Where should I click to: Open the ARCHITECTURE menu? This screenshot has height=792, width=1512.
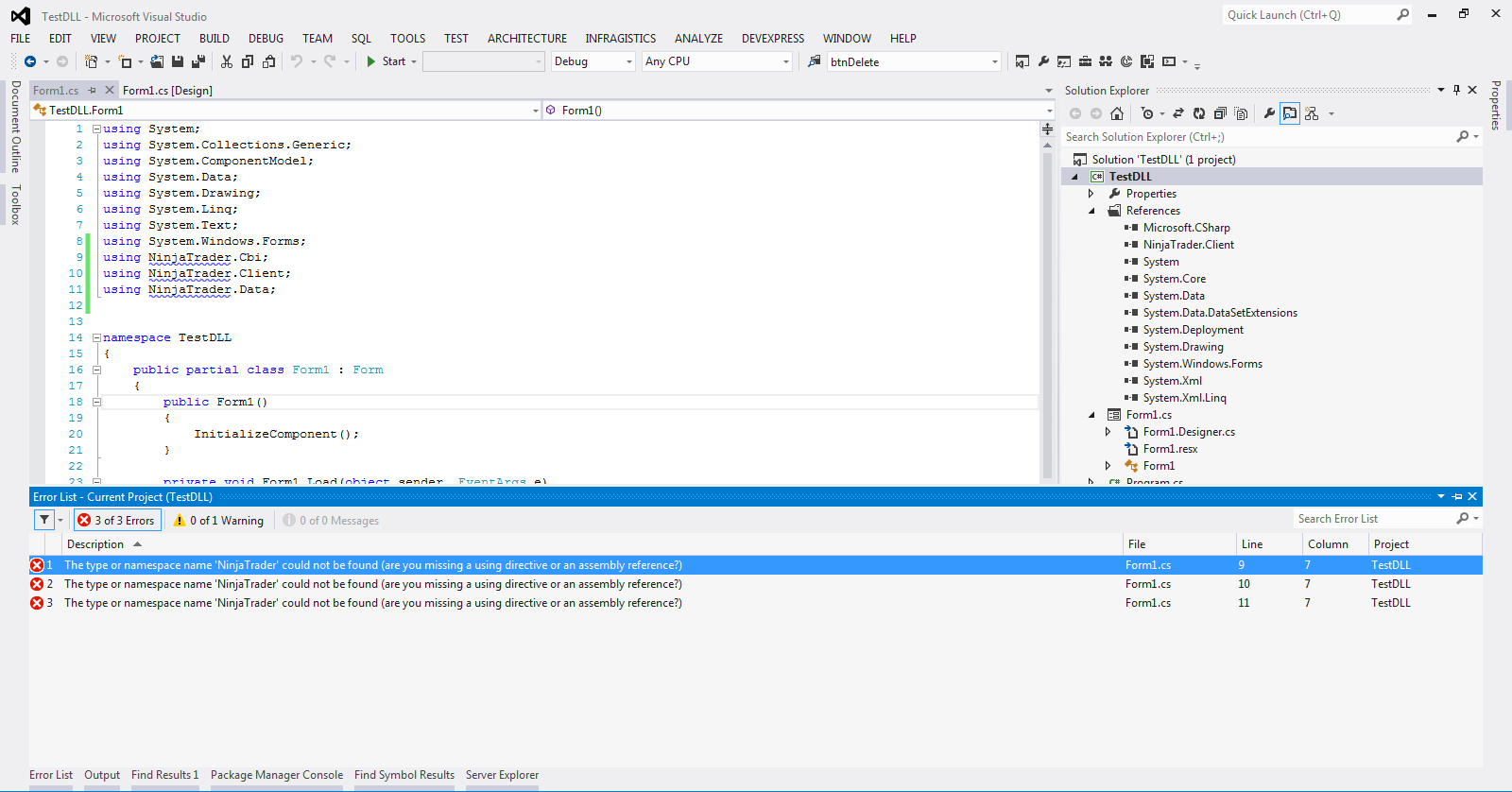click(527, 39)
